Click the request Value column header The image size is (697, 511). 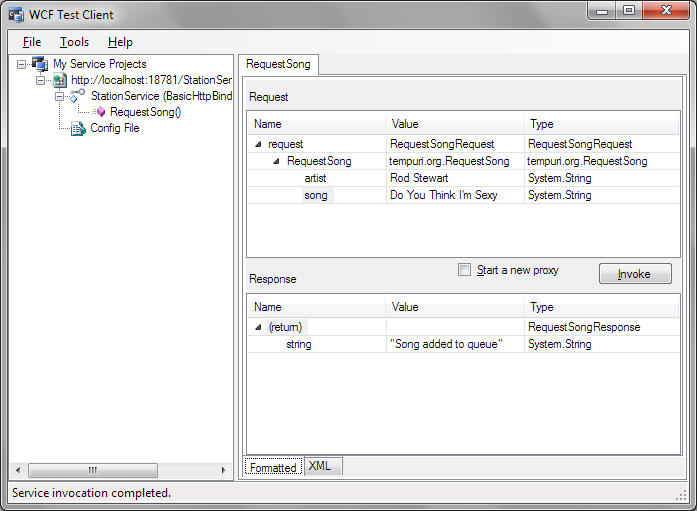(454, 124)
